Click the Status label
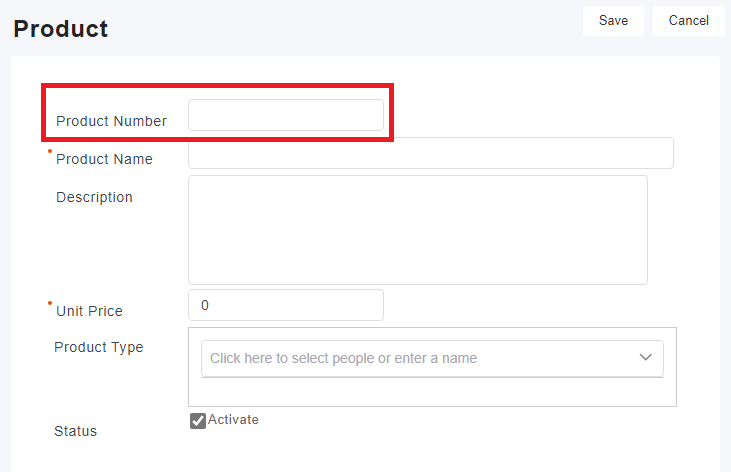The width and height of the screenshot is (731, 472). pyautogui.click(x=75, y=431)
